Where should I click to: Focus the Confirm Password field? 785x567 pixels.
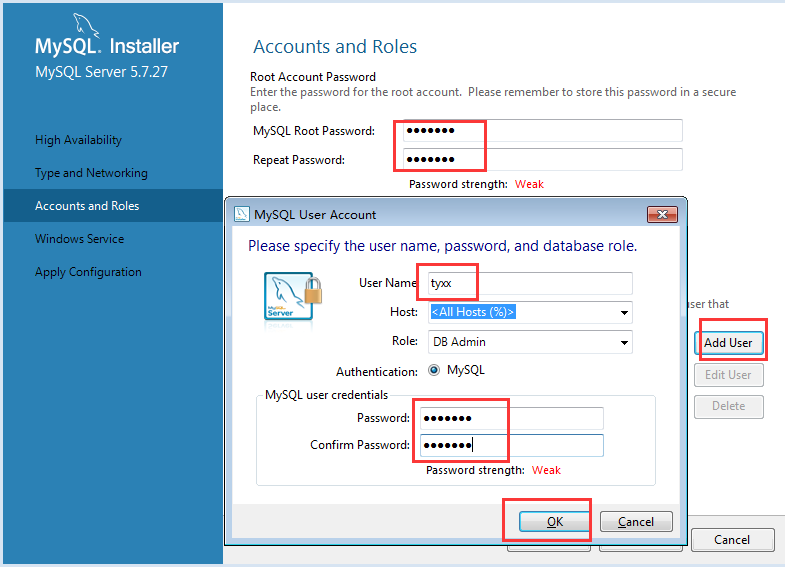[x=512, y=445]
